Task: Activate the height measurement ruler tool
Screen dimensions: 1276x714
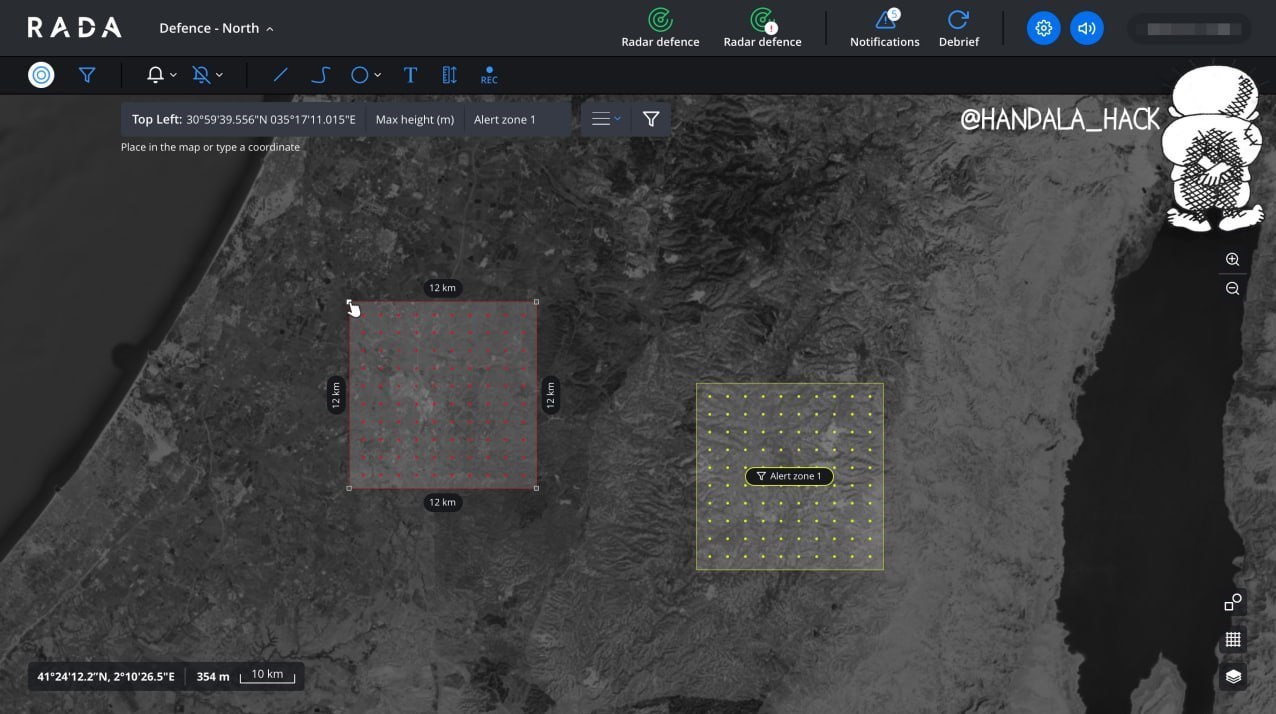Action: click(449, 75)
